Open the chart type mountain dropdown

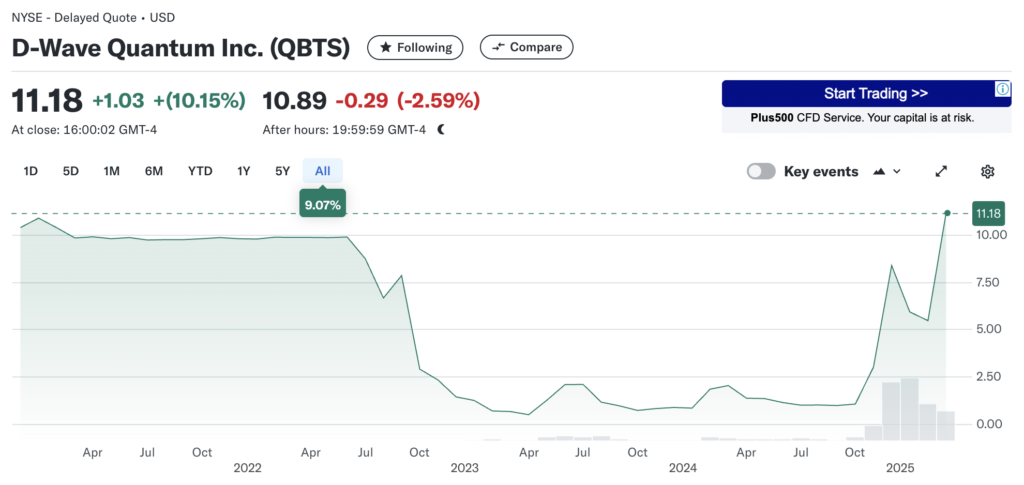point(887,171)
